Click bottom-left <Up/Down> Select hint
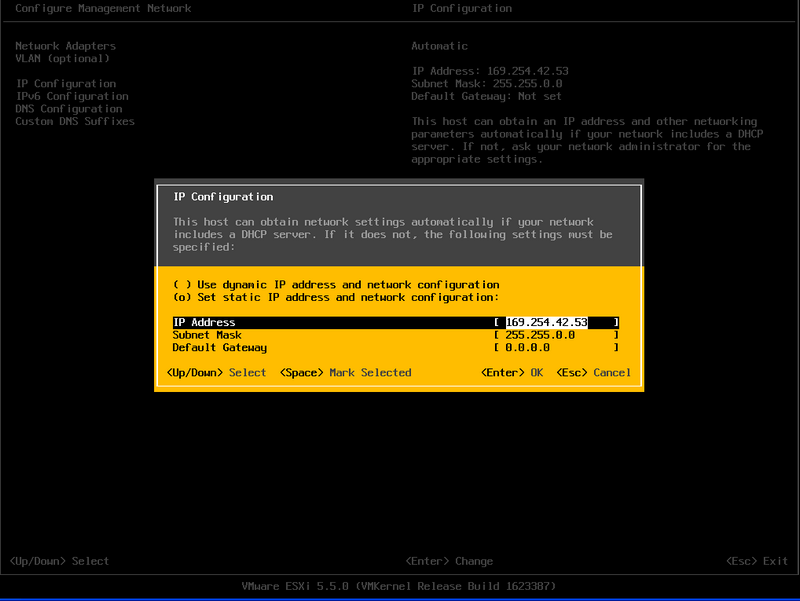Screen dimensions: 800x601 [59, 561]
